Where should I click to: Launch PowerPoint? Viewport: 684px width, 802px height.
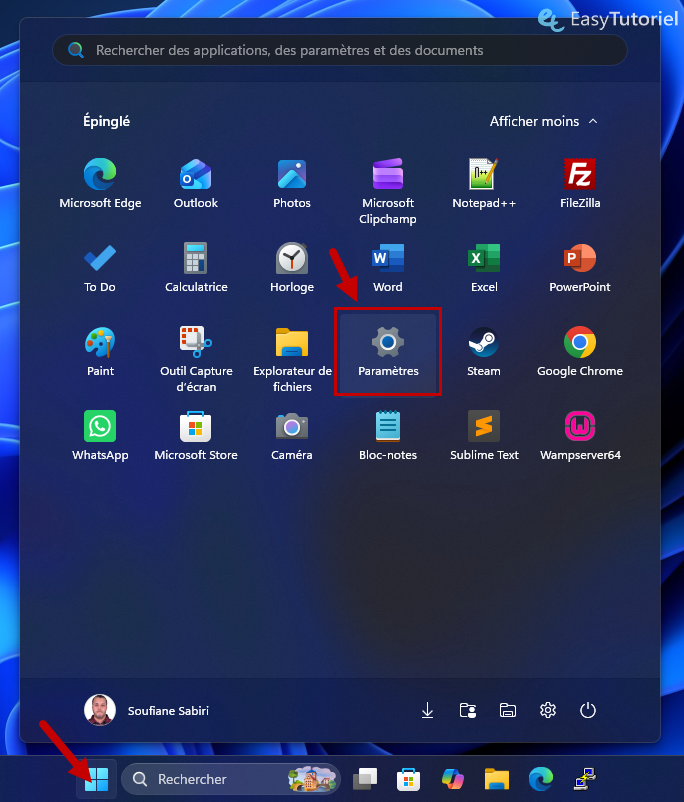tap(580, 268)
